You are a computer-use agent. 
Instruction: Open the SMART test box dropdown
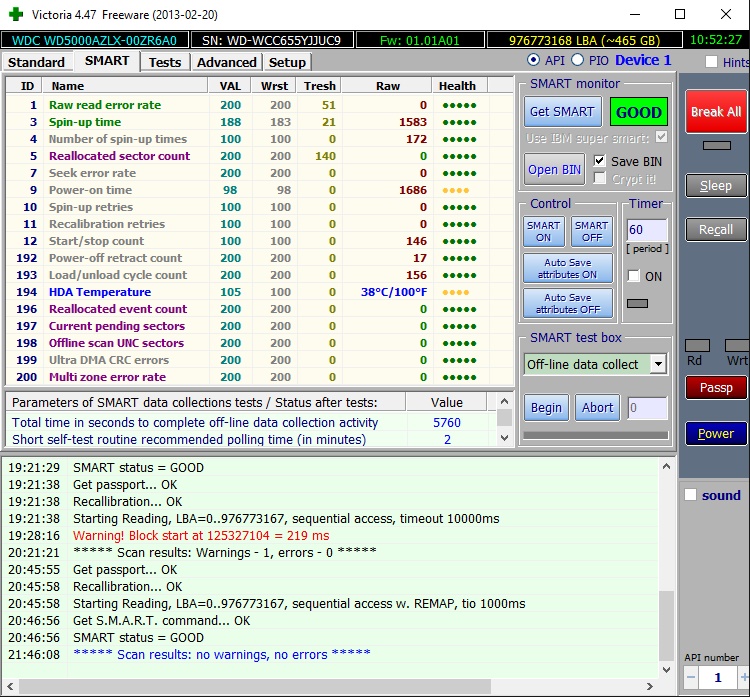point(659,364)
